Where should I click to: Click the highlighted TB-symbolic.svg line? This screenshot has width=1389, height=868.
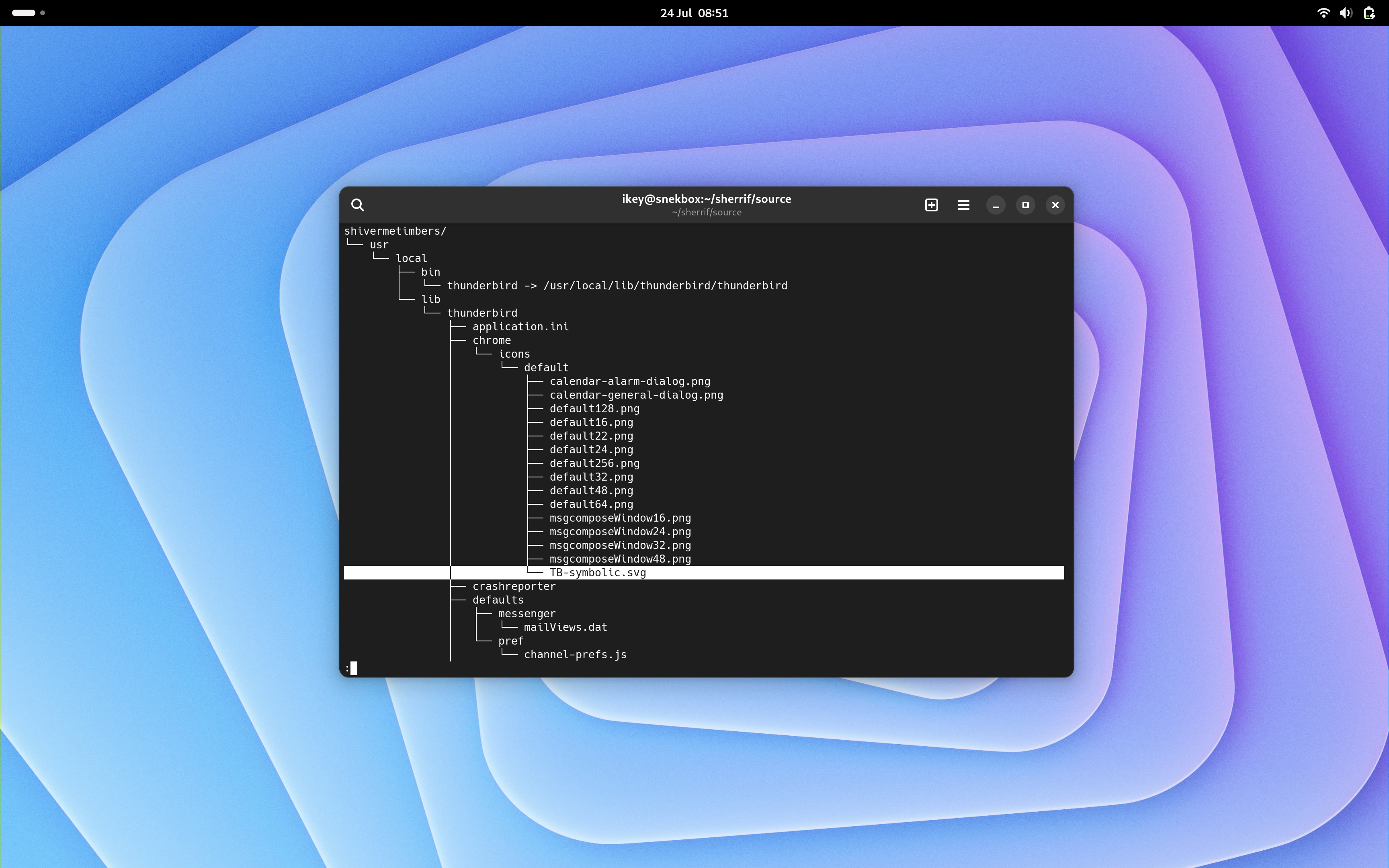click(598, 572)
